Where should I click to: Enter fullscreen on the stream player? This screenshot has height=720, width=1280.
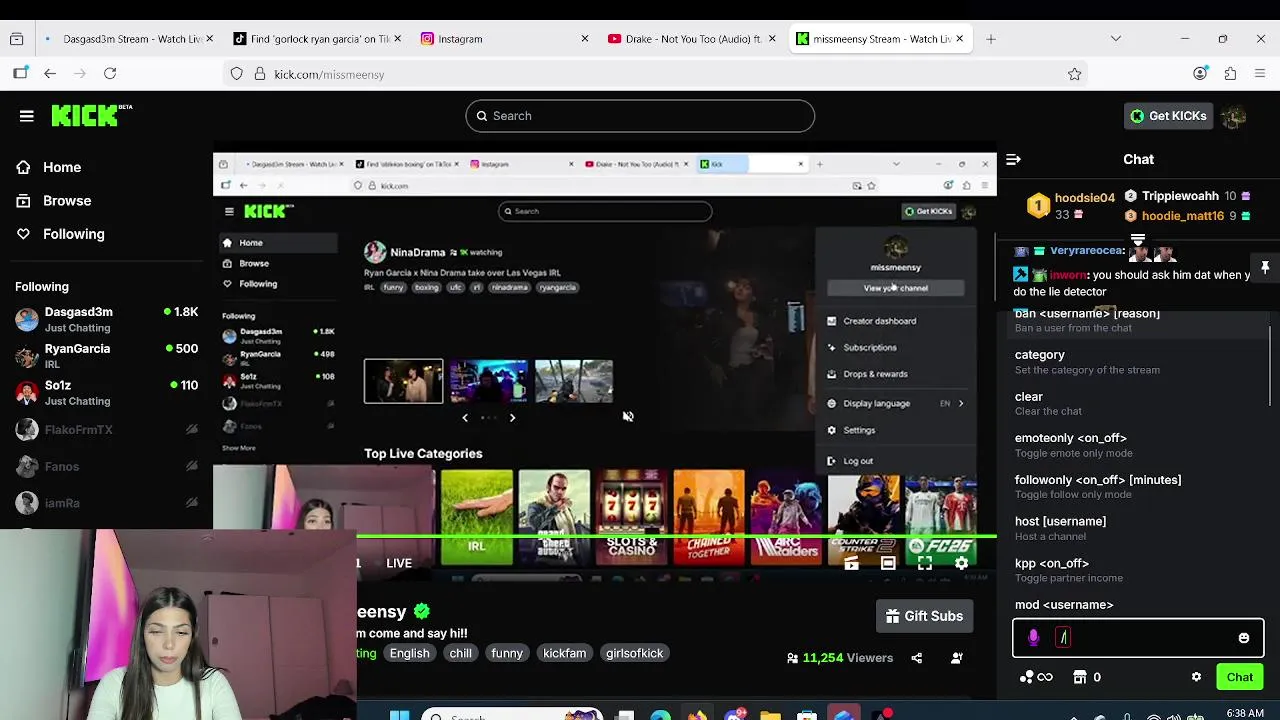pyautogui.click(x=925, y=564)
